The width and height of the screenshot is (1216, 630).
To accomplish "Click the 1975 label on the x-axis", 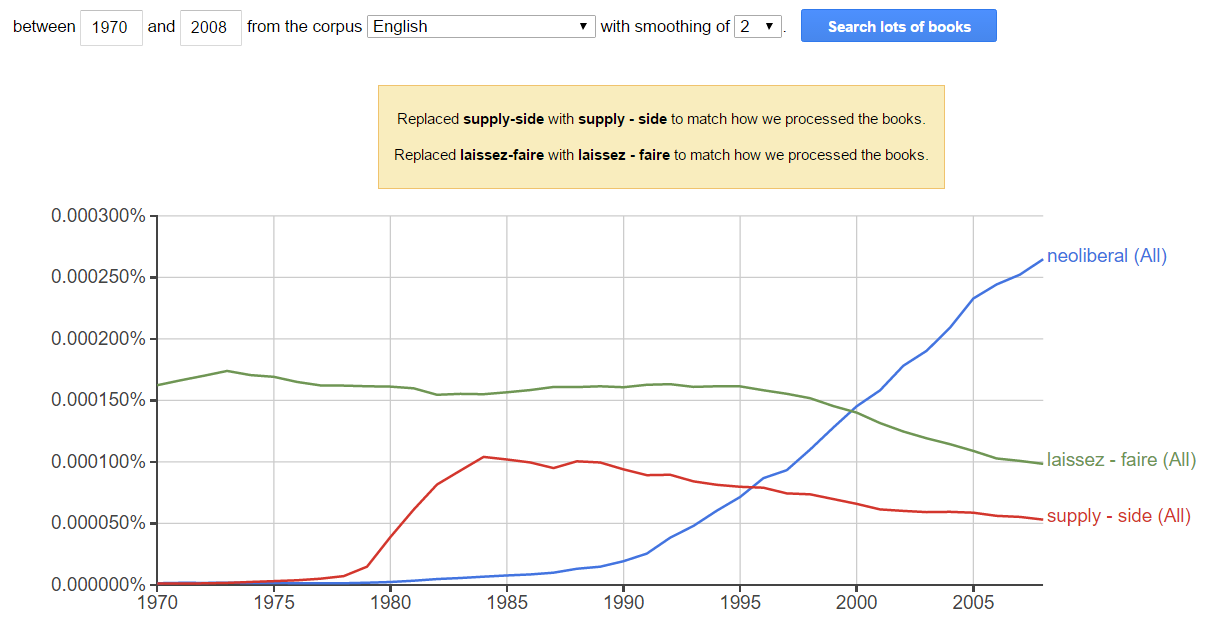I will click(x=274, y=603).
